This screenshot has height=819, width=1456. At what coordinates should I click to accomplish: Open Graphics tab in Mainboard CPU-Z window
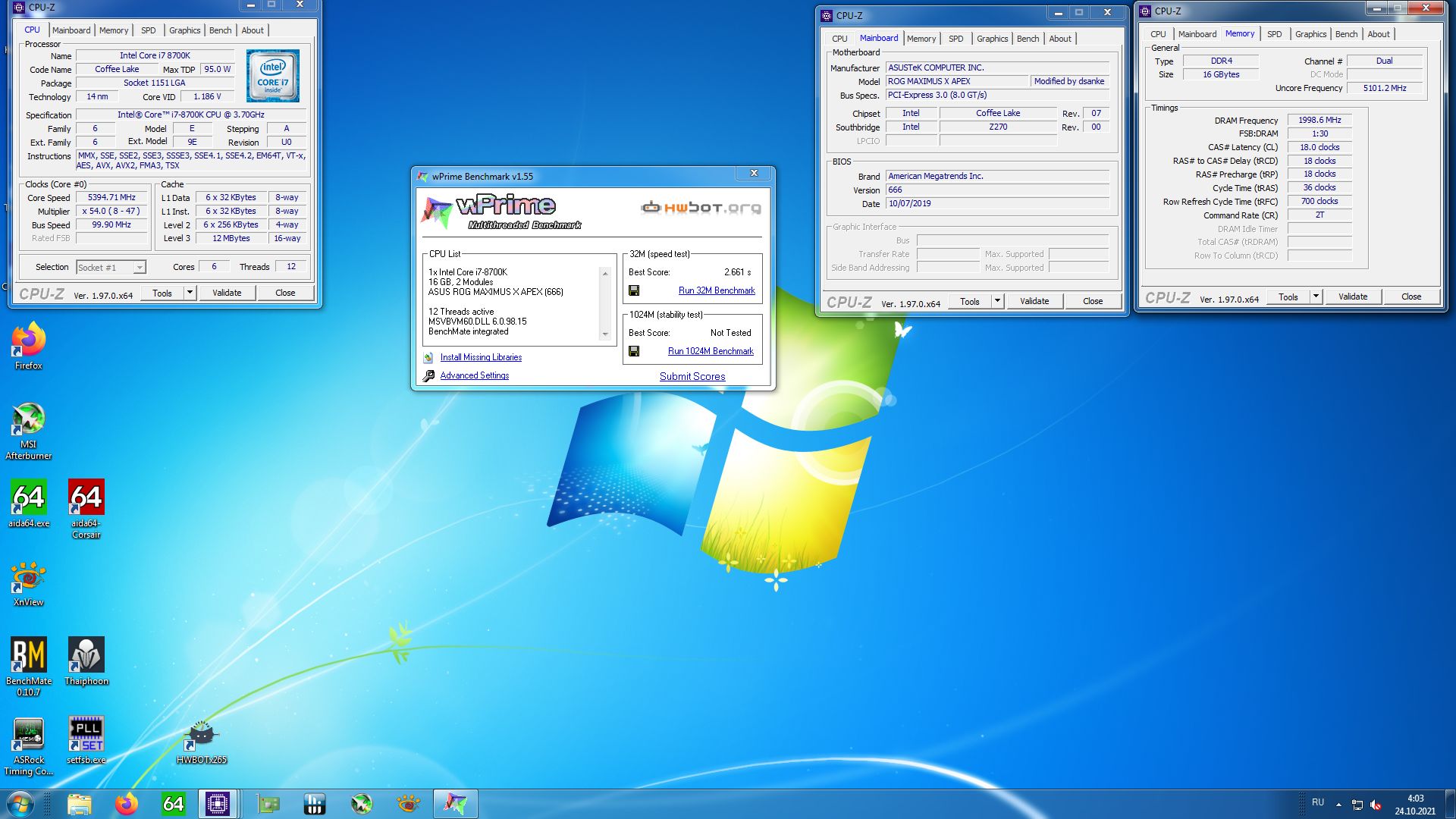coord(992,39)
